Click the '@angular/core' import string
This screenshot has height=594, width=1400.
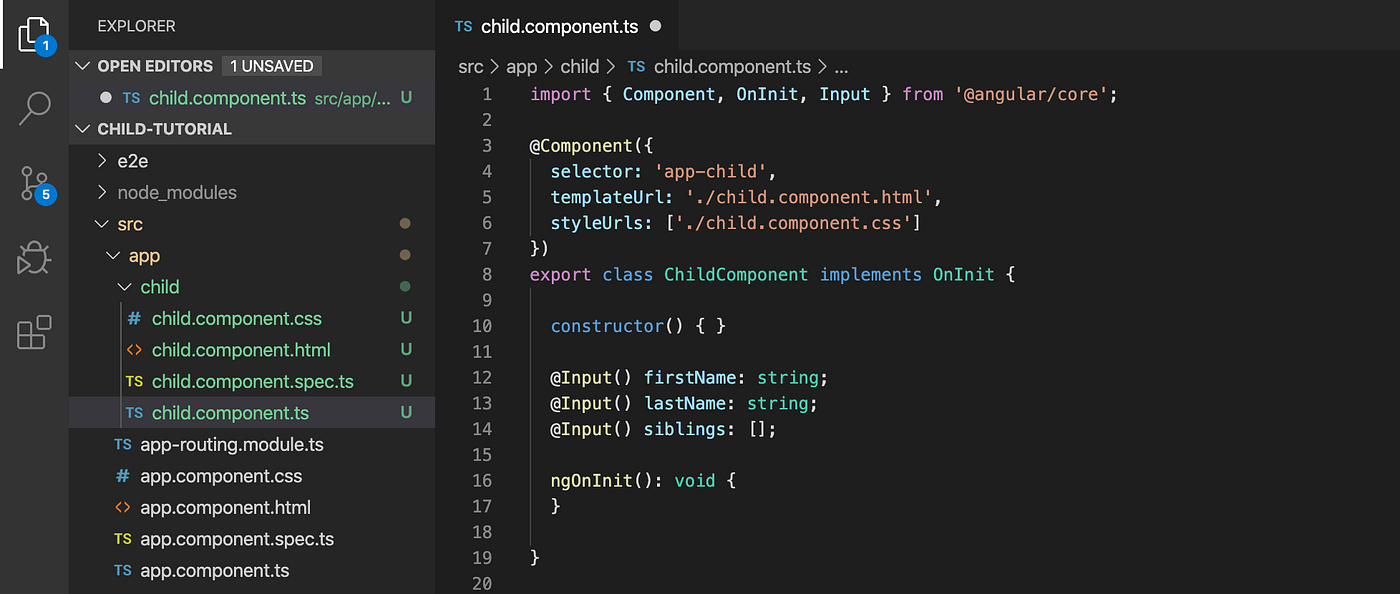click(x=1031, y=94)
